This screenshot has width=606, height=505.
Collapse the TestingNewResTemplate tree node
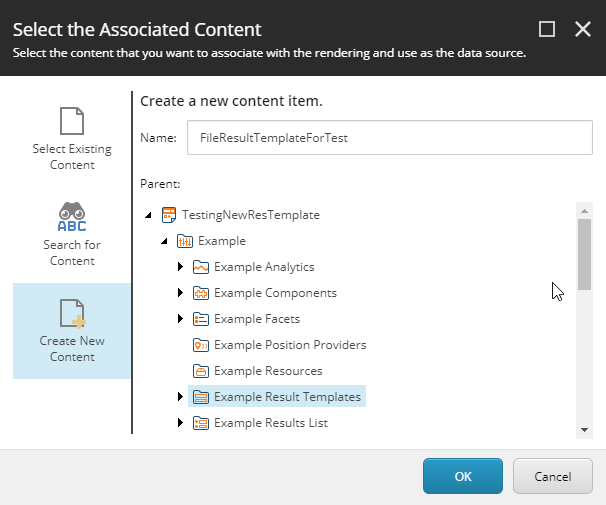[148, 215]
